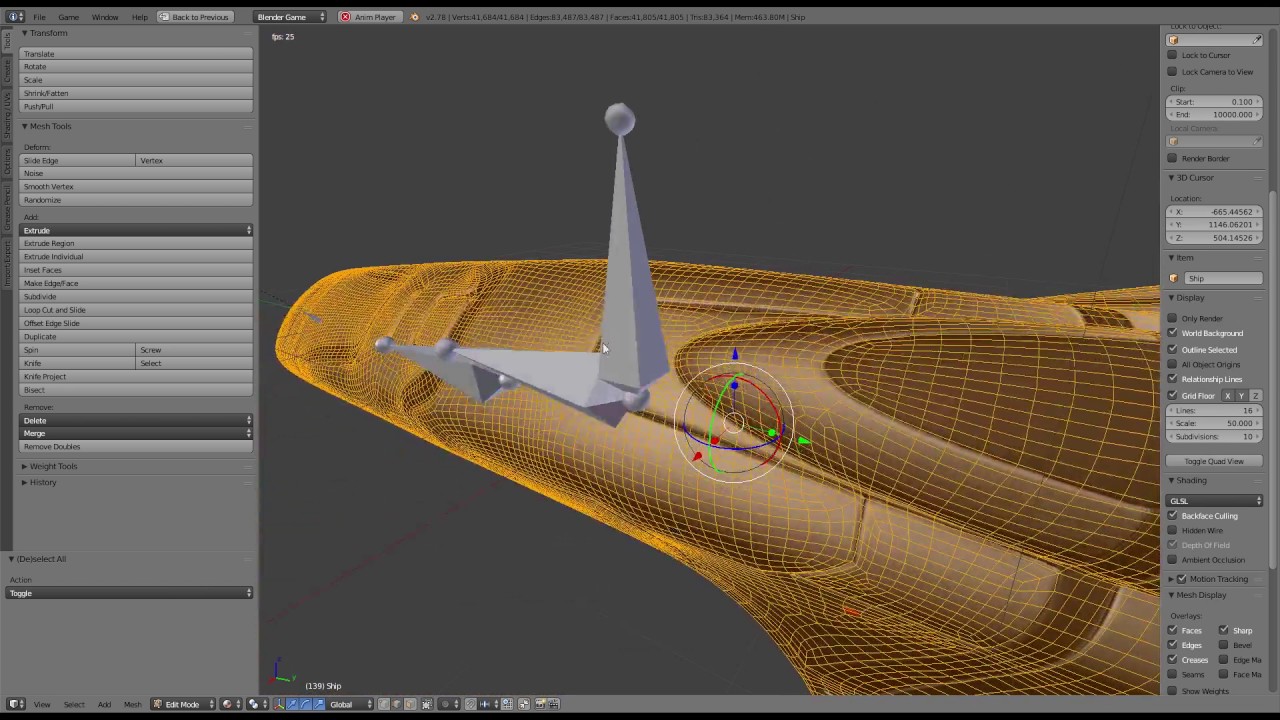Click the grid Scale value slider
Viewport: 1280px width, 720px height.
point(1215,423)
